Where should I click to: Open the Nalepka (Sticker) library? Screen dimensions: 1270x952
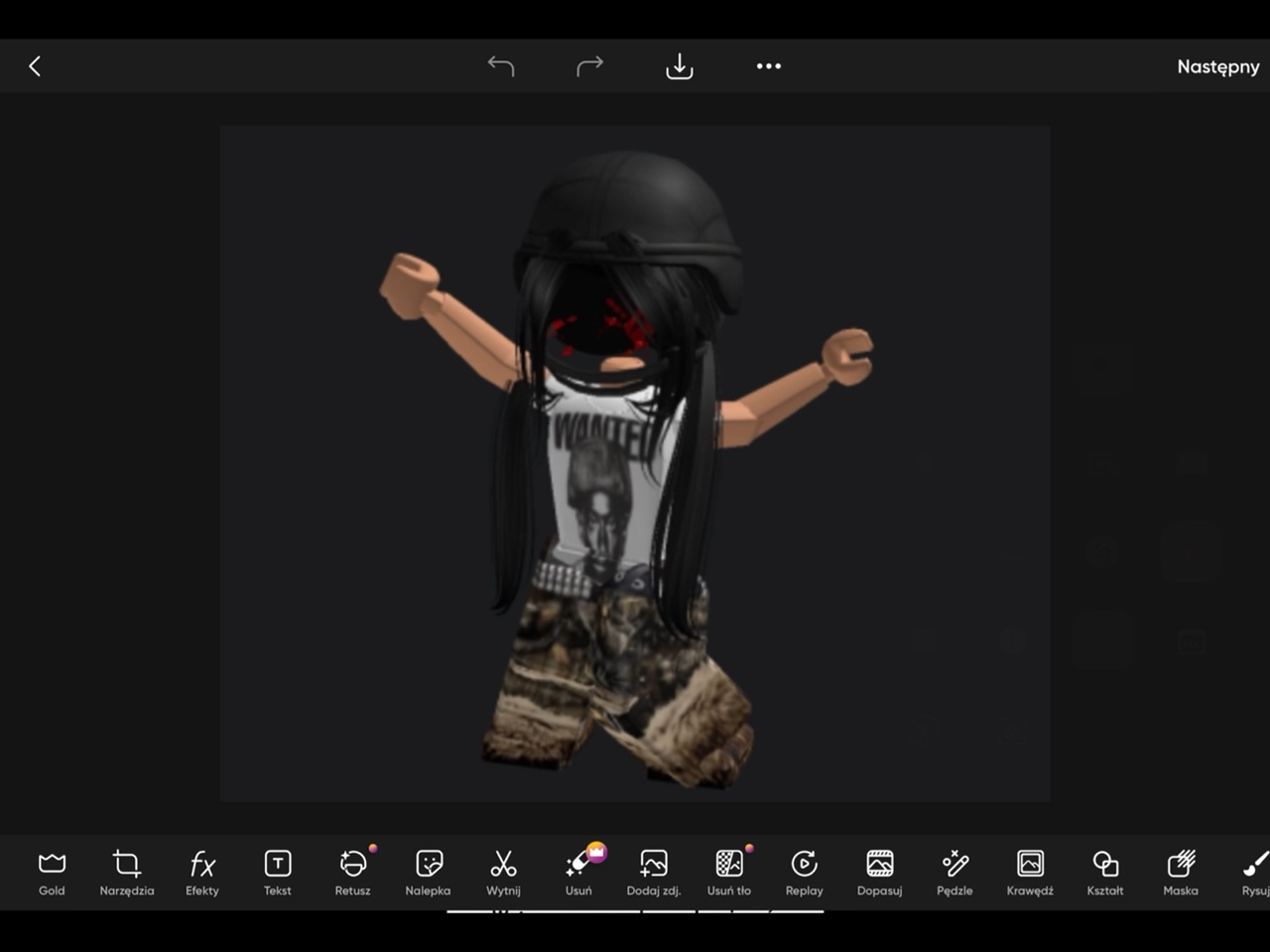428,871
